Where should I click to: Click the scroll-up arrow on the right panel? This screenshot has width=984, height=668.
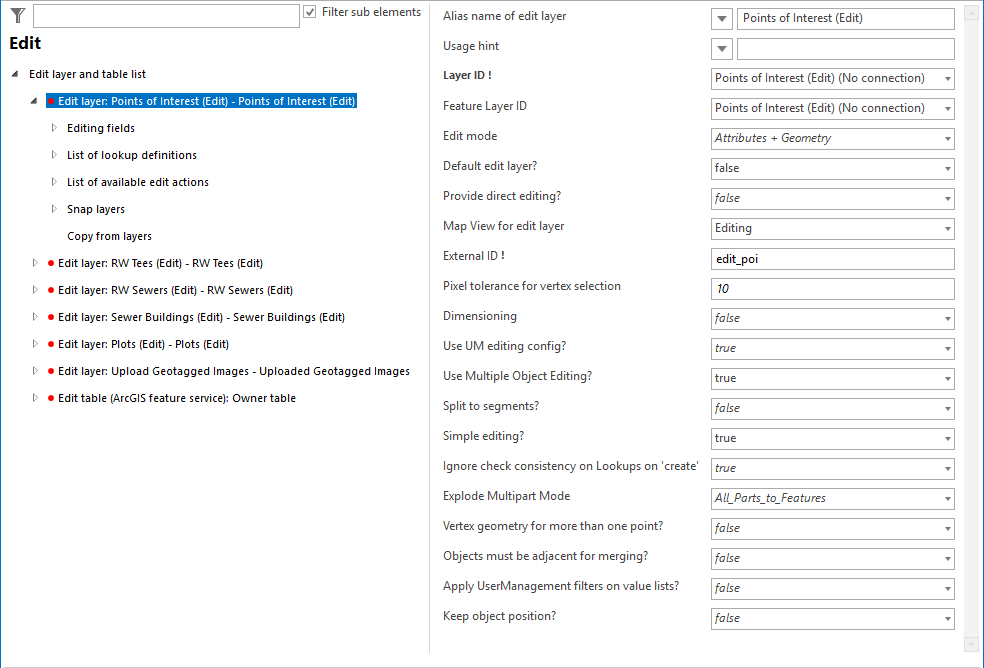970,11
